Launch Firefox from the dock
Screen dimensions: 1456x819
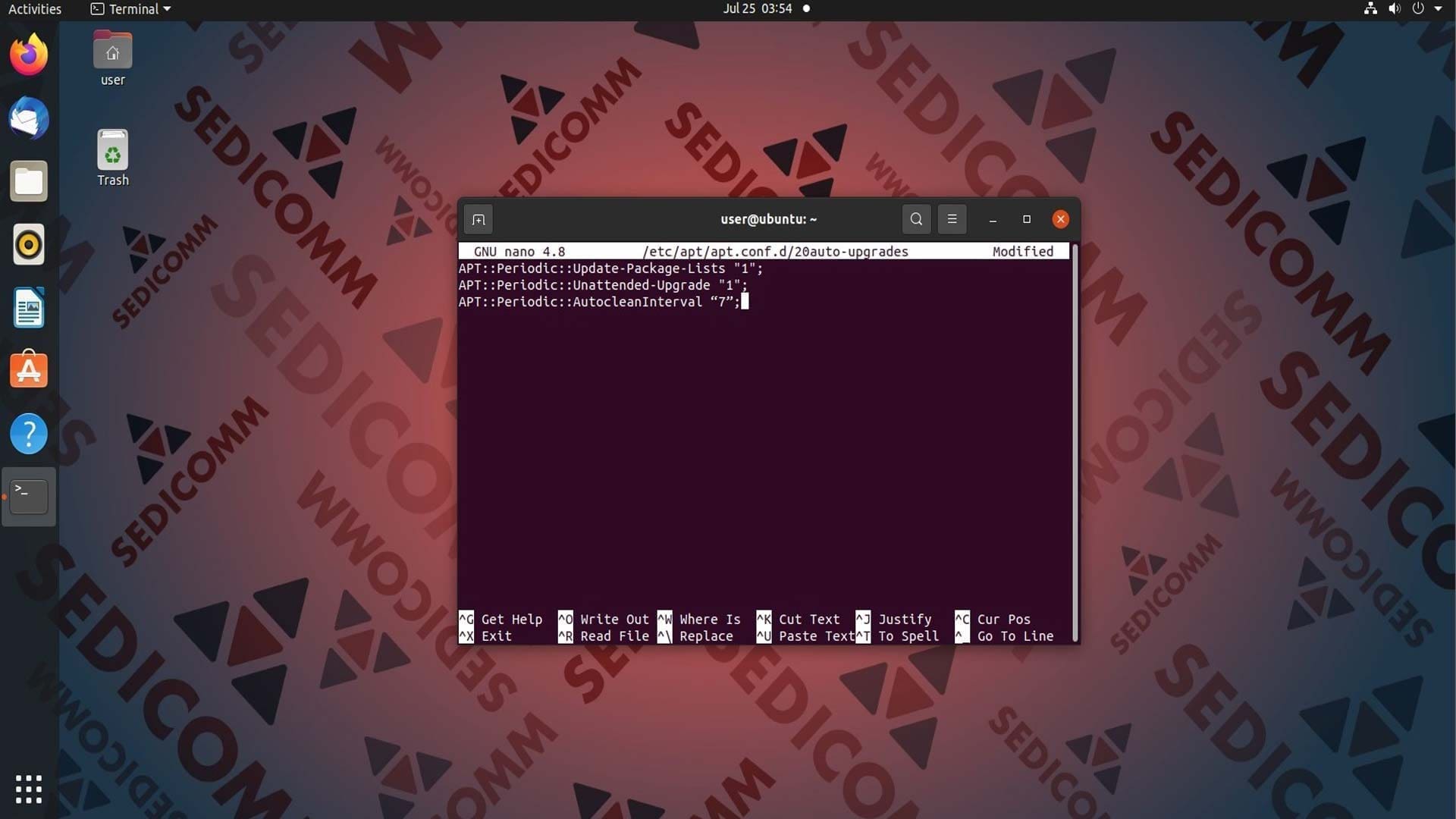29,55
